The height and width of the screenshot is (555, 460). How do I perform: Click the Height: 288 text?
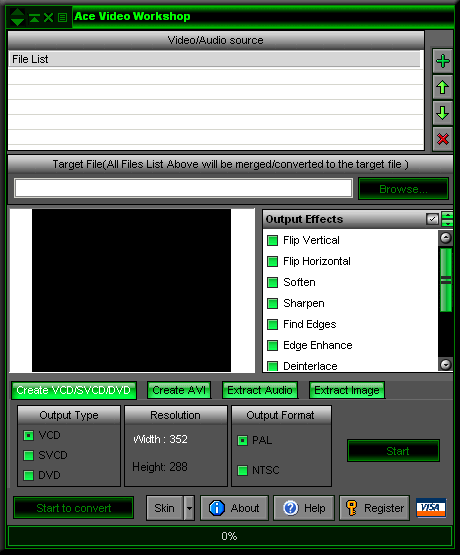click(160, 467)
